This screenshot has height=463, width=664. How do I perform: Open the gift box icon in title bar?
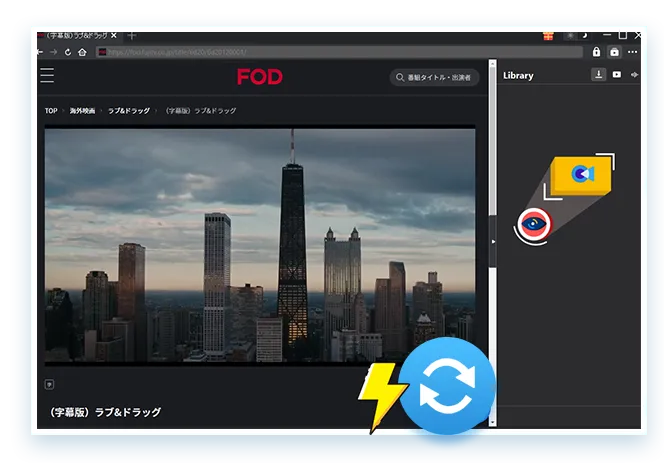pos(548,36)
